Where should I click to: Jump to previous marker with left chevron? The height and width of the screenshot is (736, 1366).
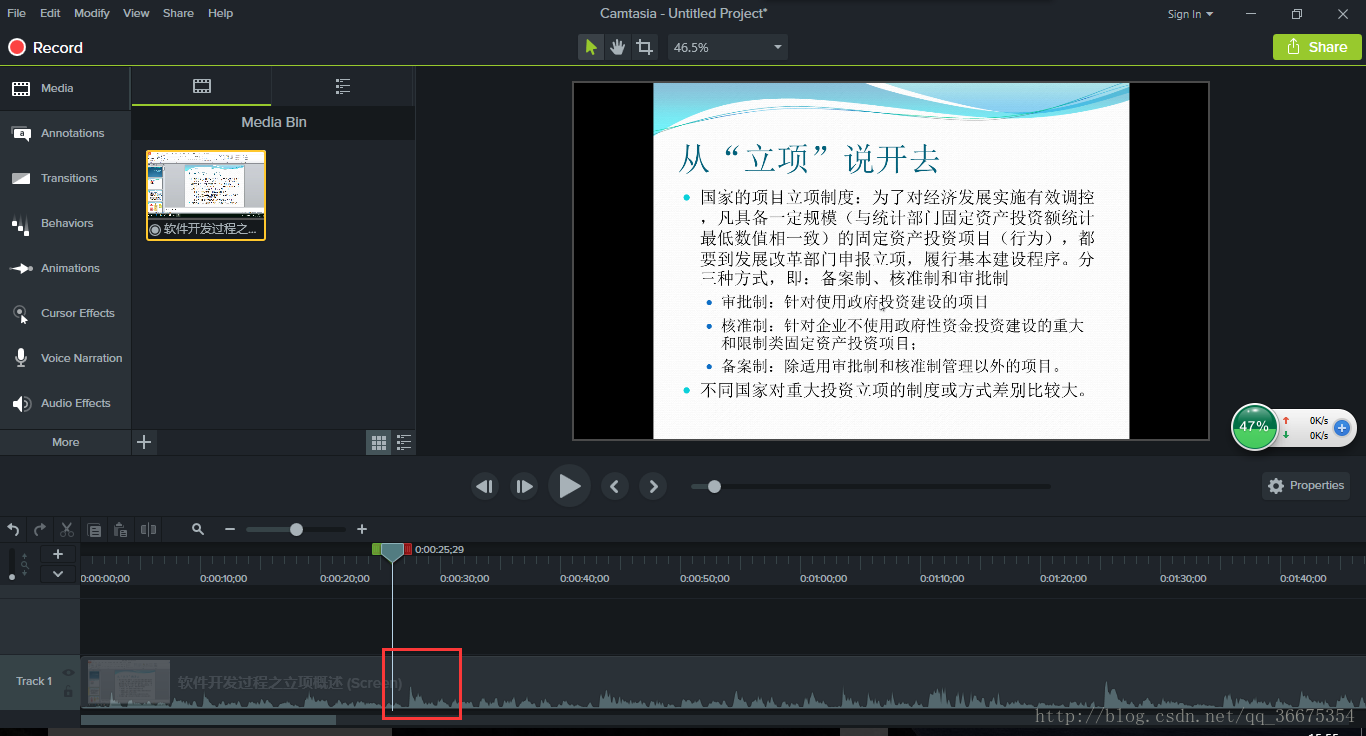tap(614, 486)
